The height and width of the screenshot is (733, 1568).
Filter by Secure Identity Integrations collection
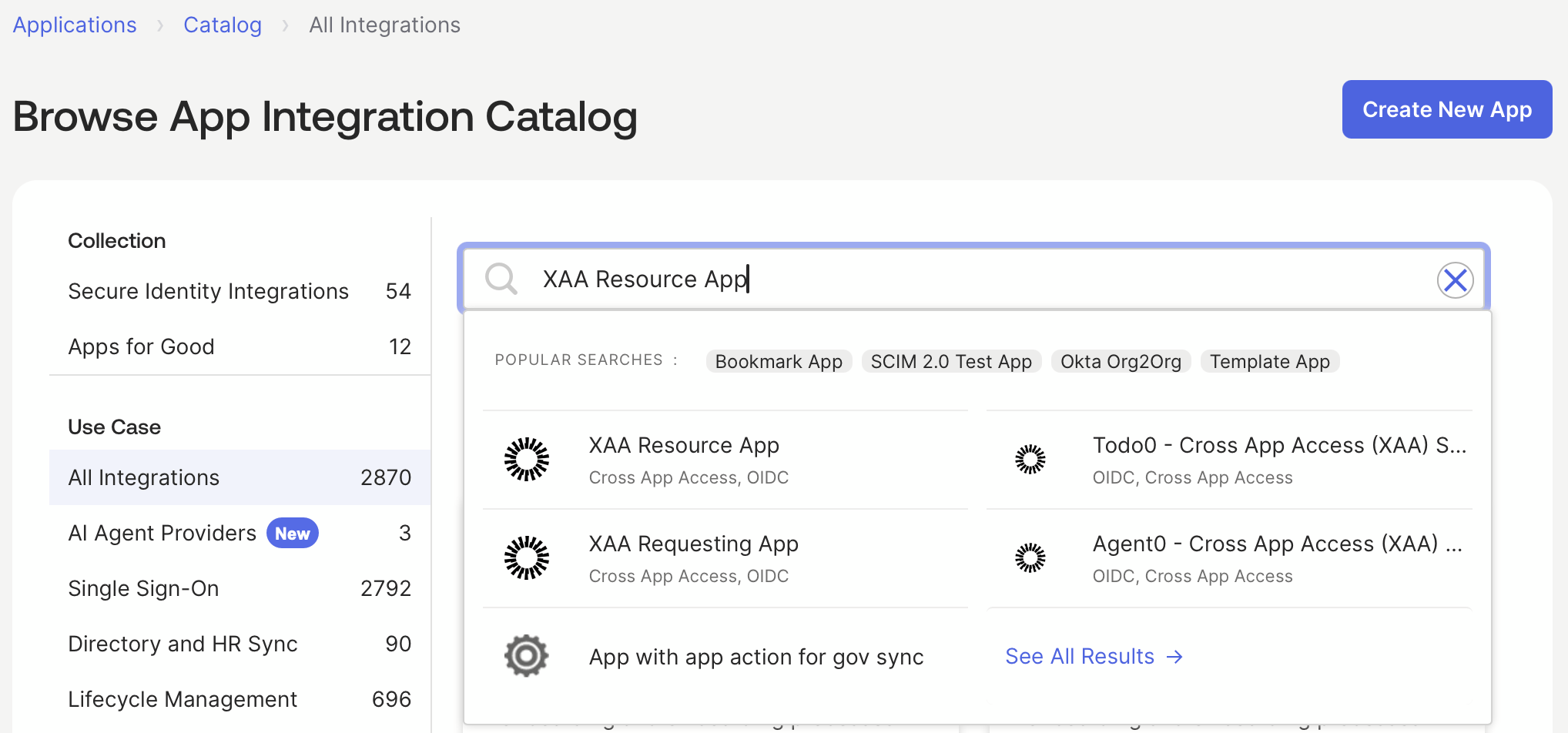(240, 291)
